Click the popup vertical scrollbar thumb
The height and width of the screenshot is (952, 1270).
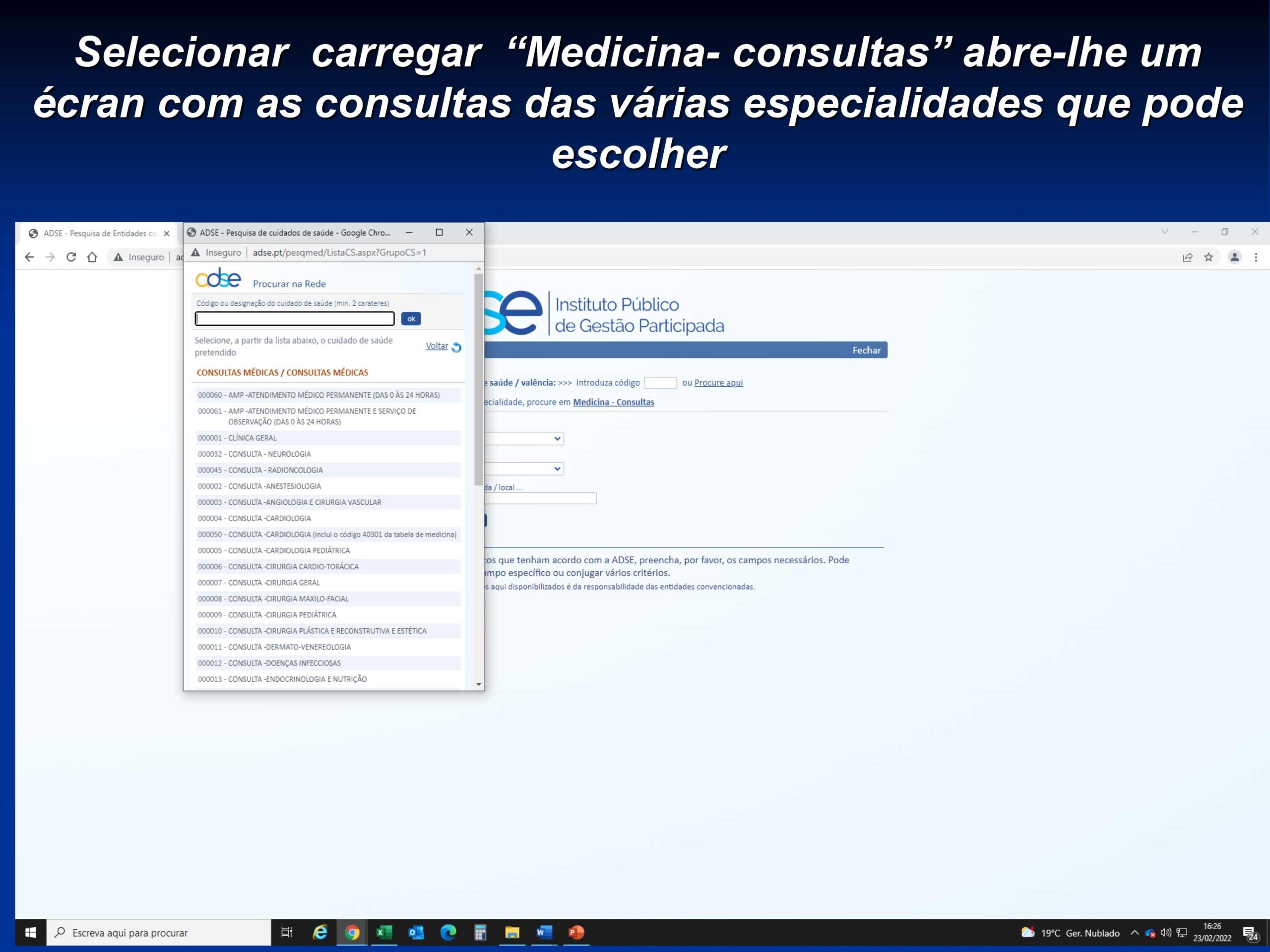click(478, 379)
